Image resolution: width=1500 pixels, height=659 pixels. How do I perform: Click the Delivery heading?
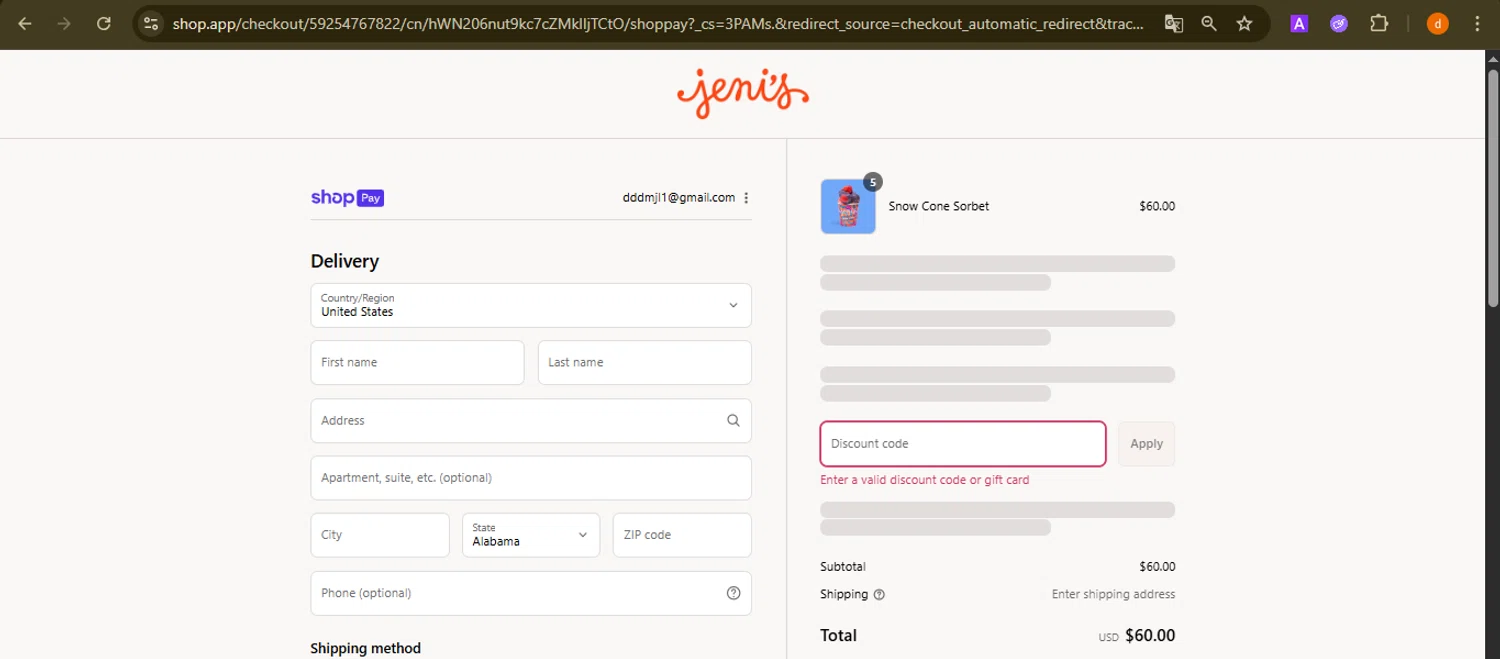[345, 261]
